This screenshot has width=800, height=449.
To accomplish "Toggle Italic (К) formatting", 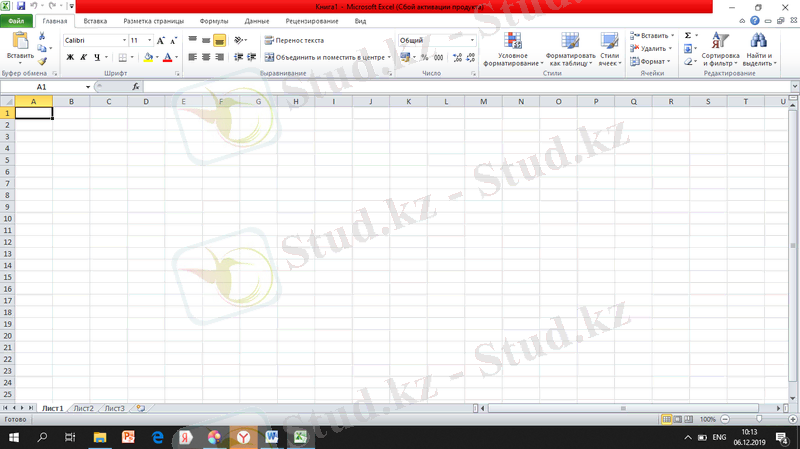I will tap(84, 57).
